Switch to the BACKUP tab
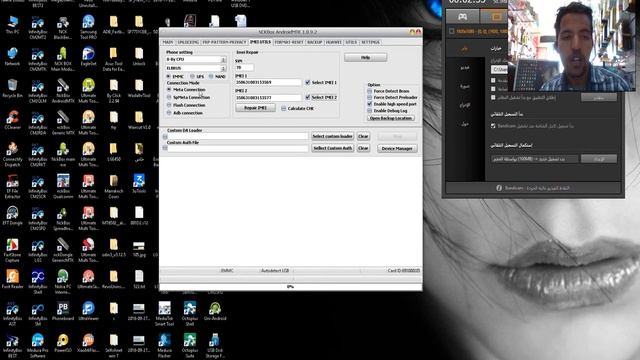The width and height of the screenshot is (640, 360). 315,42
